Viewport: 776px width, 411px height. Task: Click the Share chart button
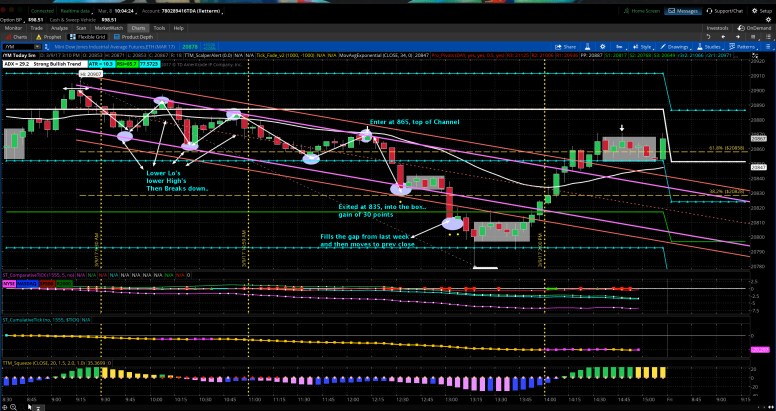click(x=570, y=46)
